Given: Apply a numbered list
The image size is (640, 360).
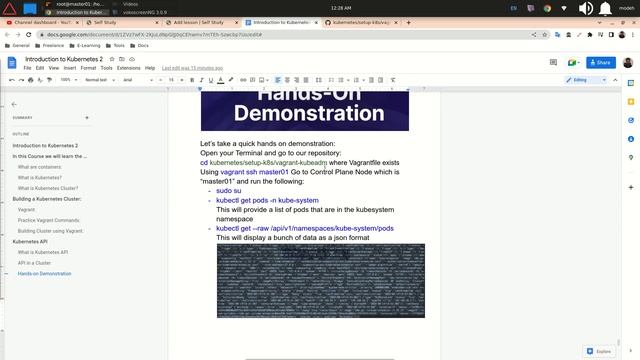Looking at the screenshot, I should tap(356, 80).
